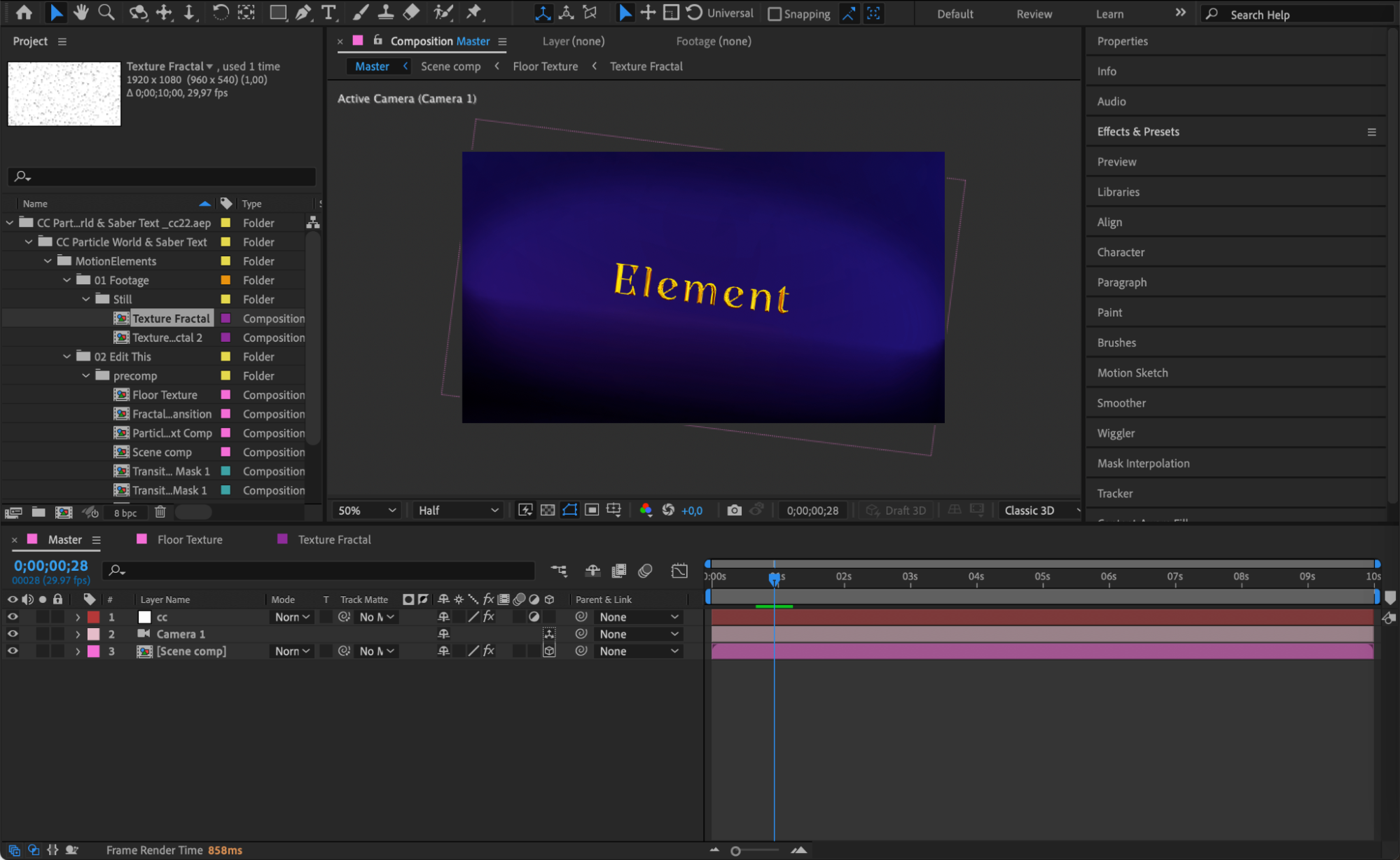1400x860 pixels.
Task: Open the Graph Editor in timeline
Action: 679,571
